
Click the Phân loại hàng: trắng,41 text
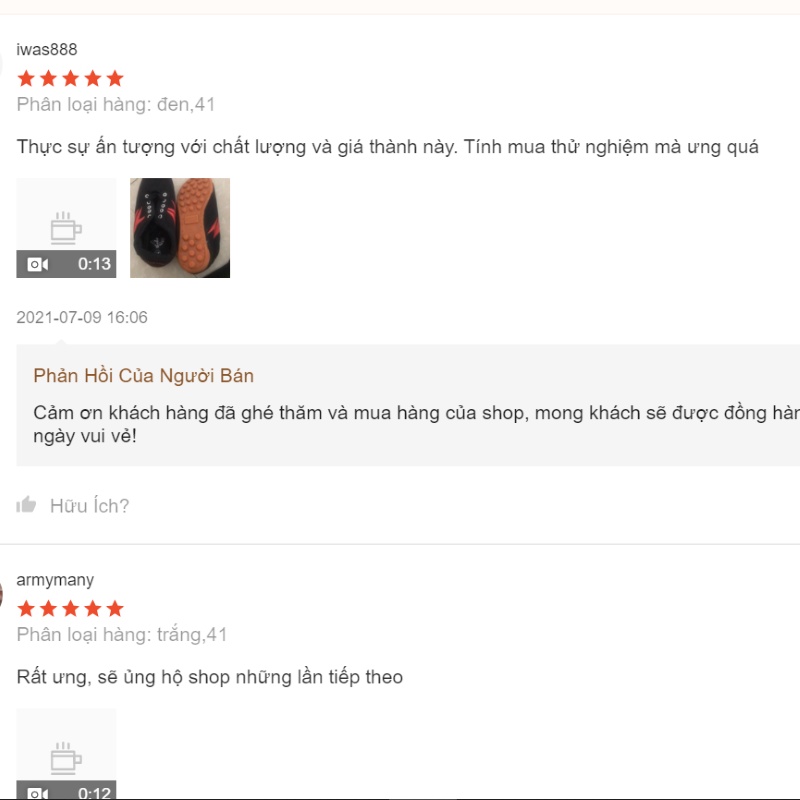click(122, 635)
